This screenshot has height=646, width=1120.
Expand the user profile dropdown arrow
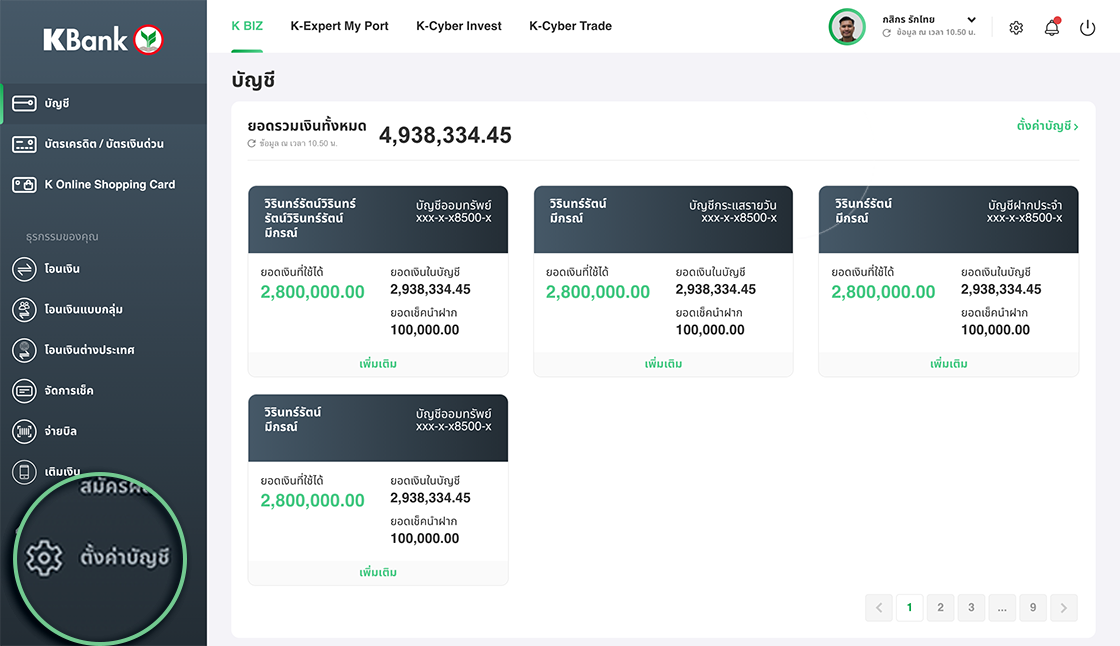pyautogui.click(x=971, y=20)
